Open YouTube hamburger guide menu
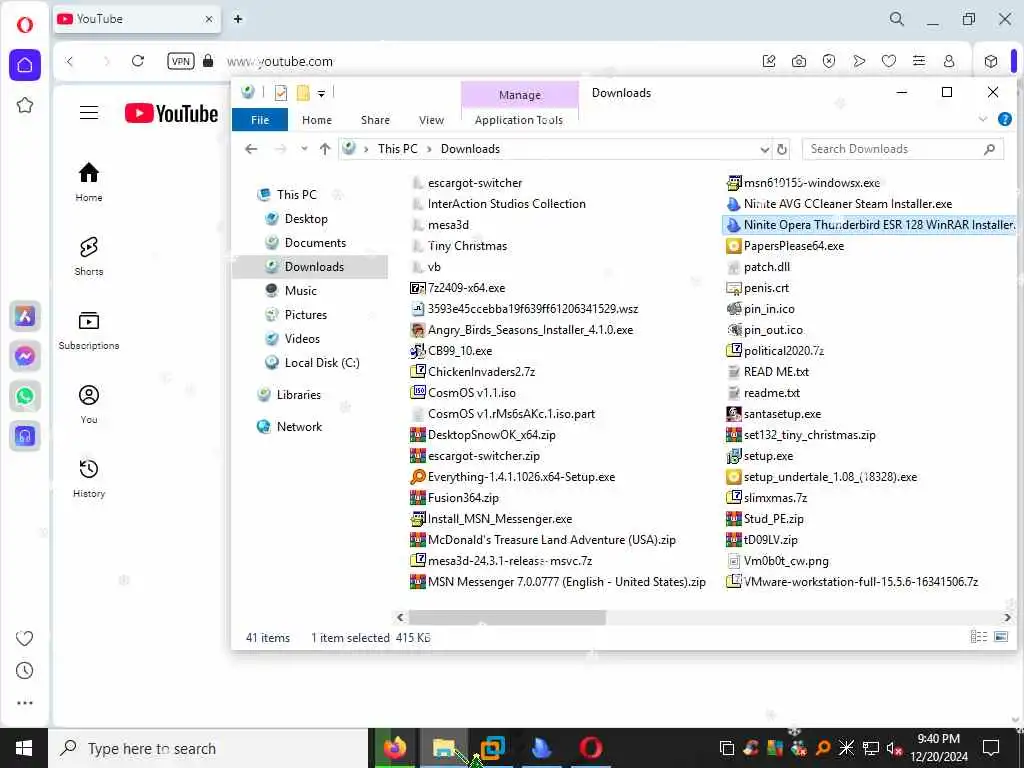This screenshot has height=768, width=1024. [89, 113]
